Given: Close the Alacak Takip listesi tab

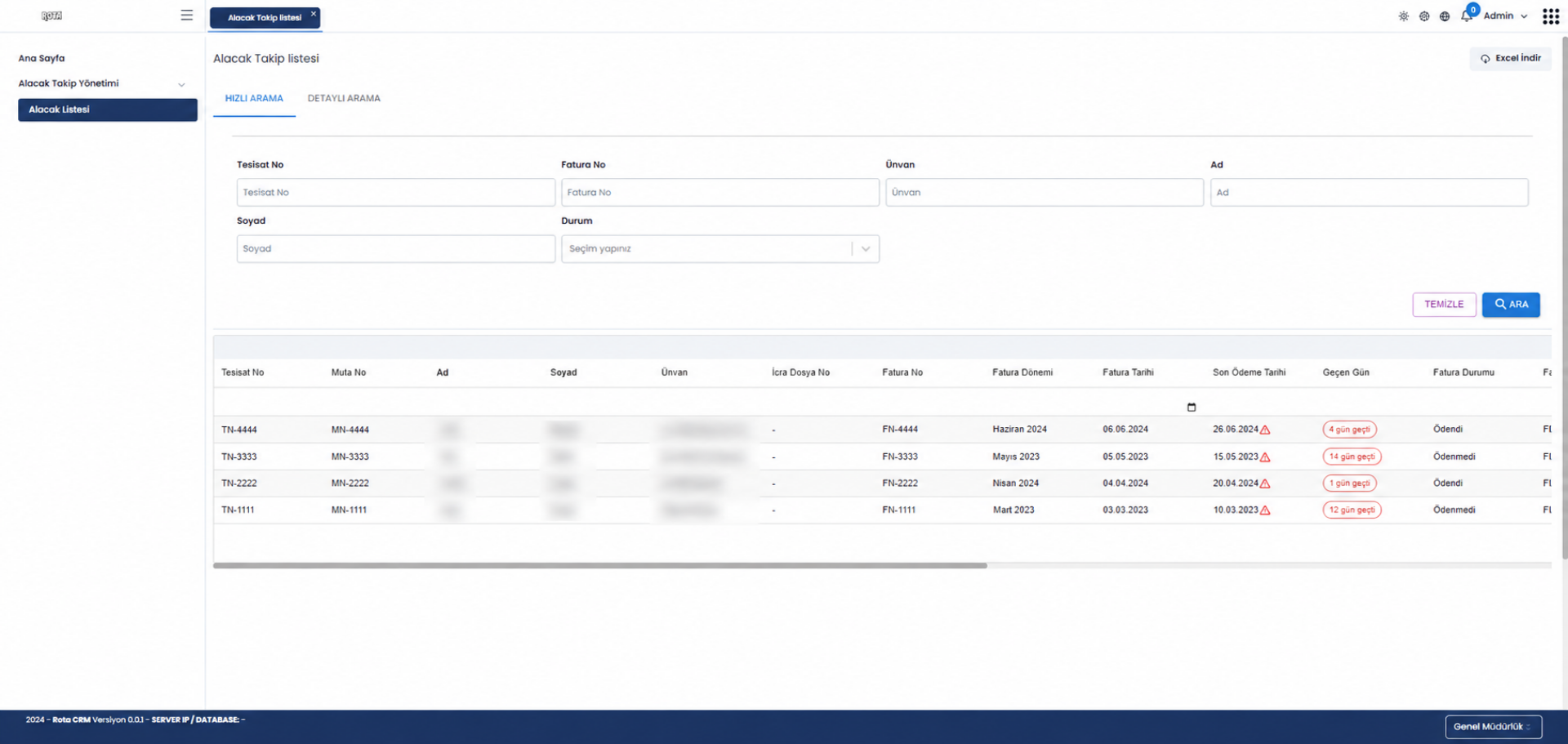Looking at the screenshot, I should pyautogui.click(x=313, y=14).
